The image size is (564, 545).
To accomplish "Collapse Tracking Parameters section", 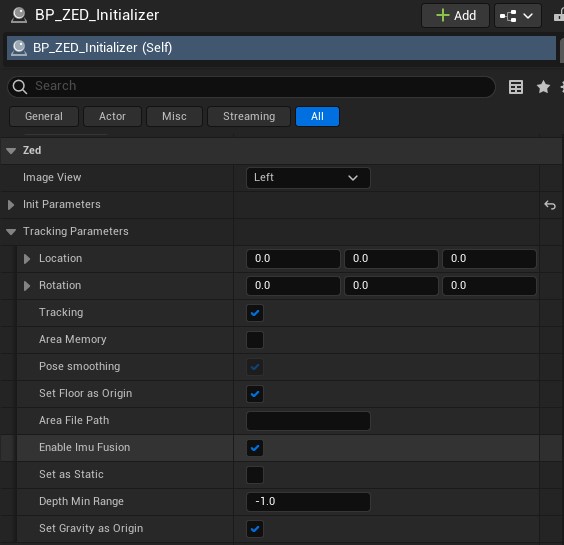I will [x=11, y=232].
